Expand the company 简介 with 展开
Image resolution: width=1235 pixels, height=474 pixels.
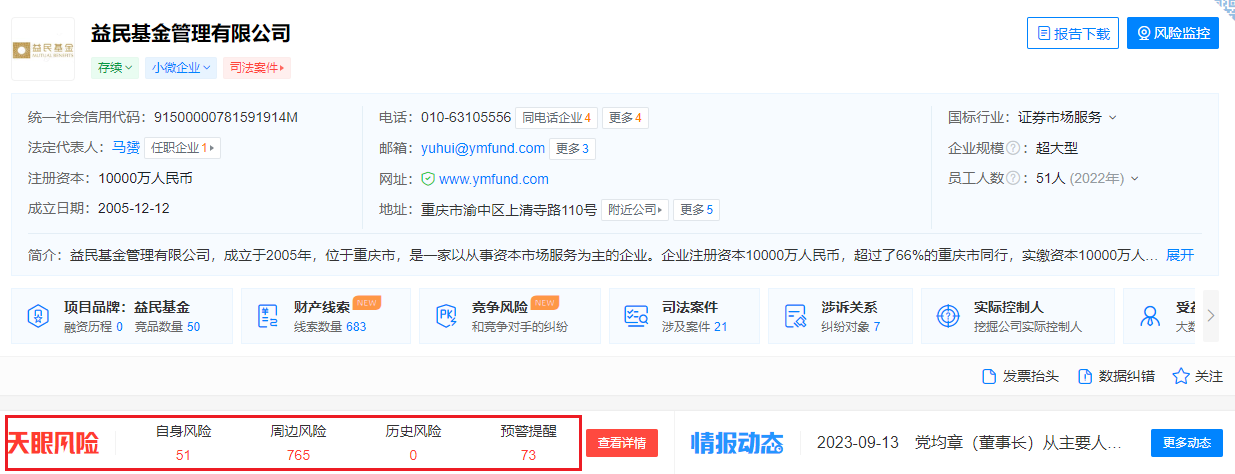tap(1180, 255)
